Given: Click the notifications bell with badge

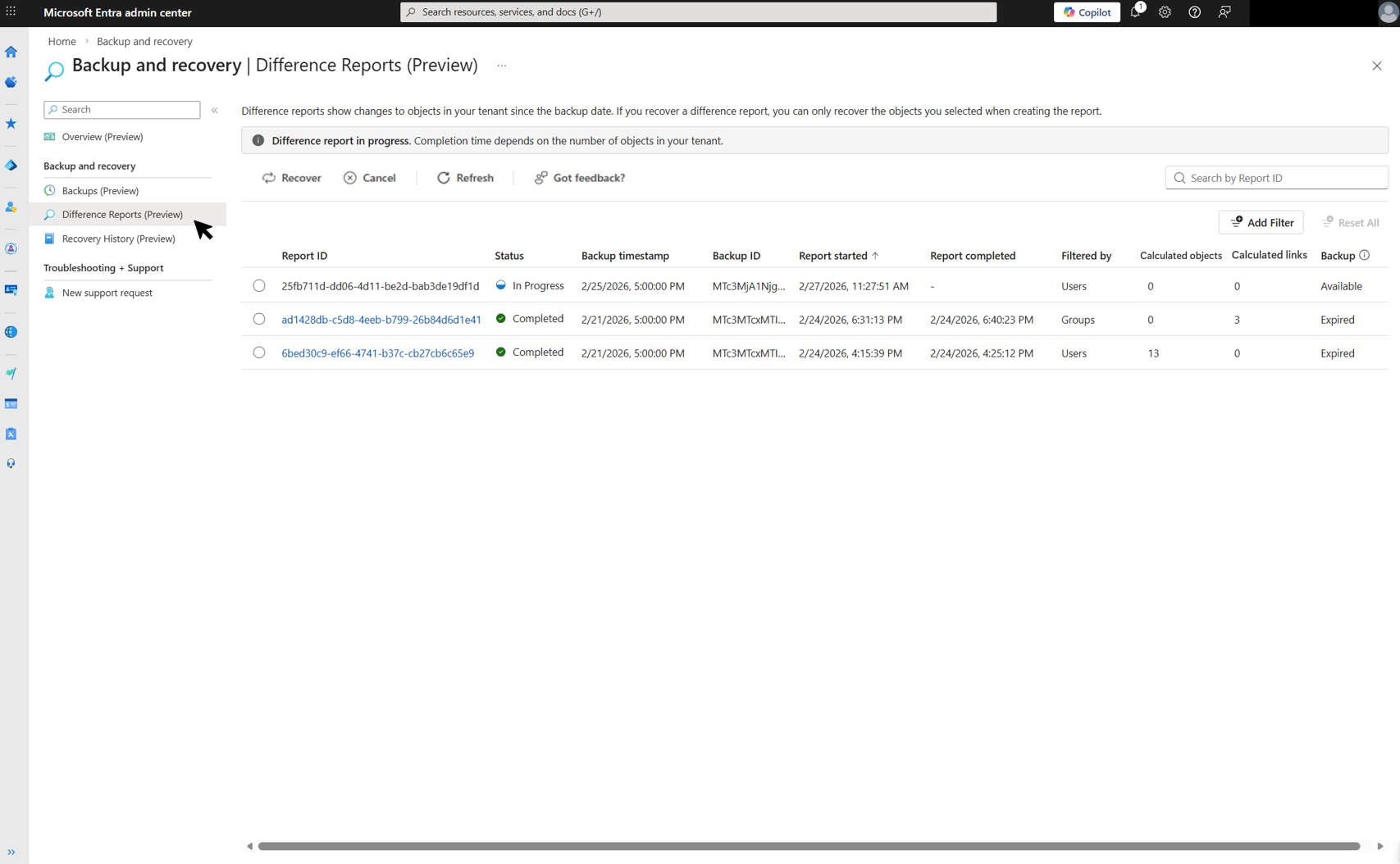Looking at the screenshot, I should pos(1136,12).
